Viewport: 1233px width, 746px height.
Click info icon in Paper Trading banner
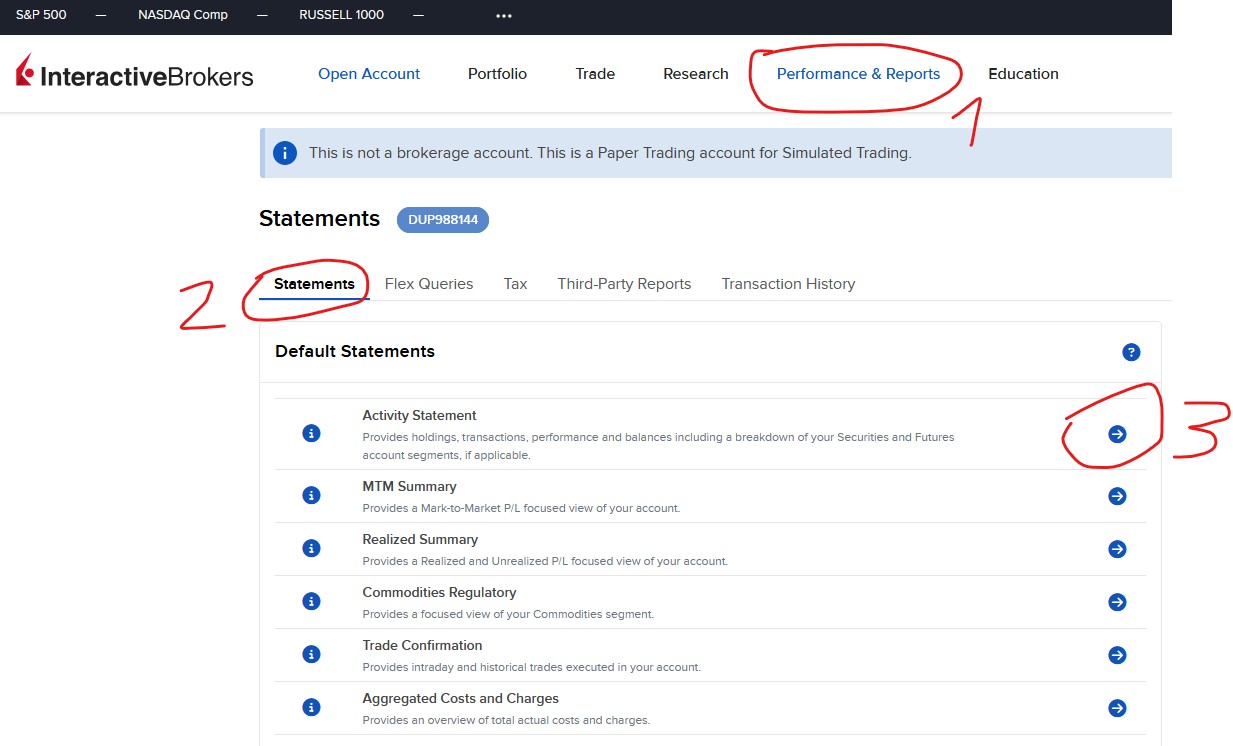click(285, 153)
